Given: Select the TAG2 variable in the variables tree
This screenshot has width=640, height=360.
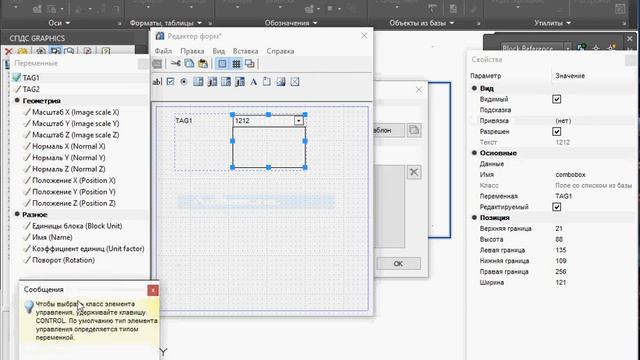Looking at the screenshot, I should (31, 89).
